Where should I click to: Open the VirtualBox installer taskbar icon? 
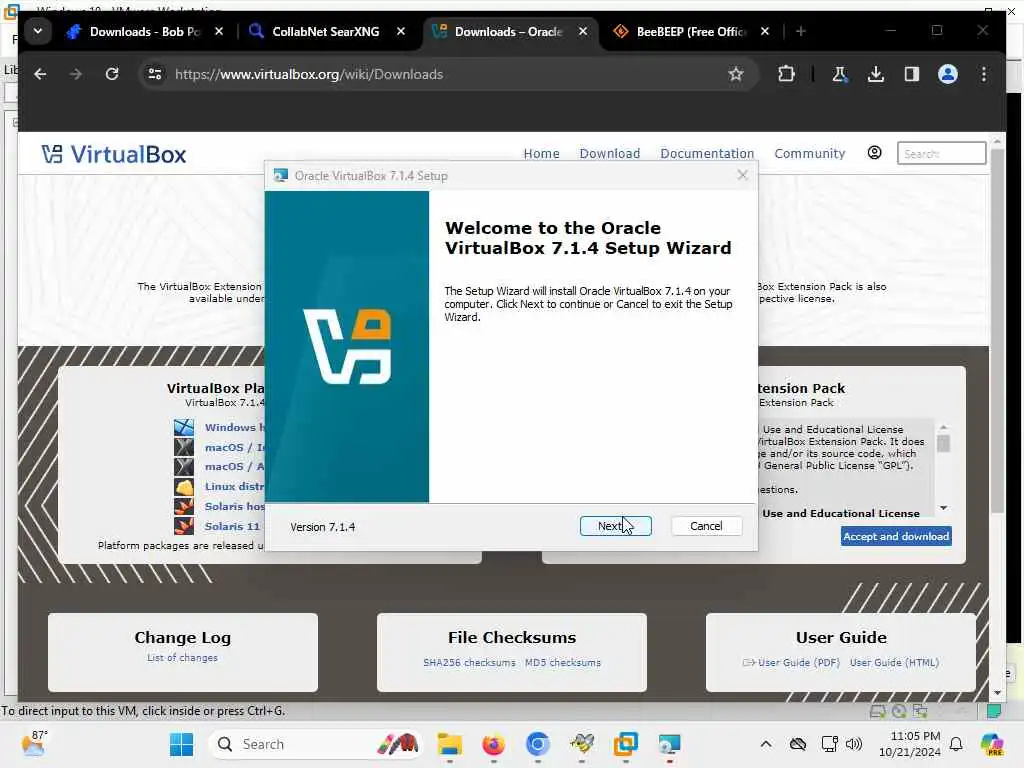point(669,744)
